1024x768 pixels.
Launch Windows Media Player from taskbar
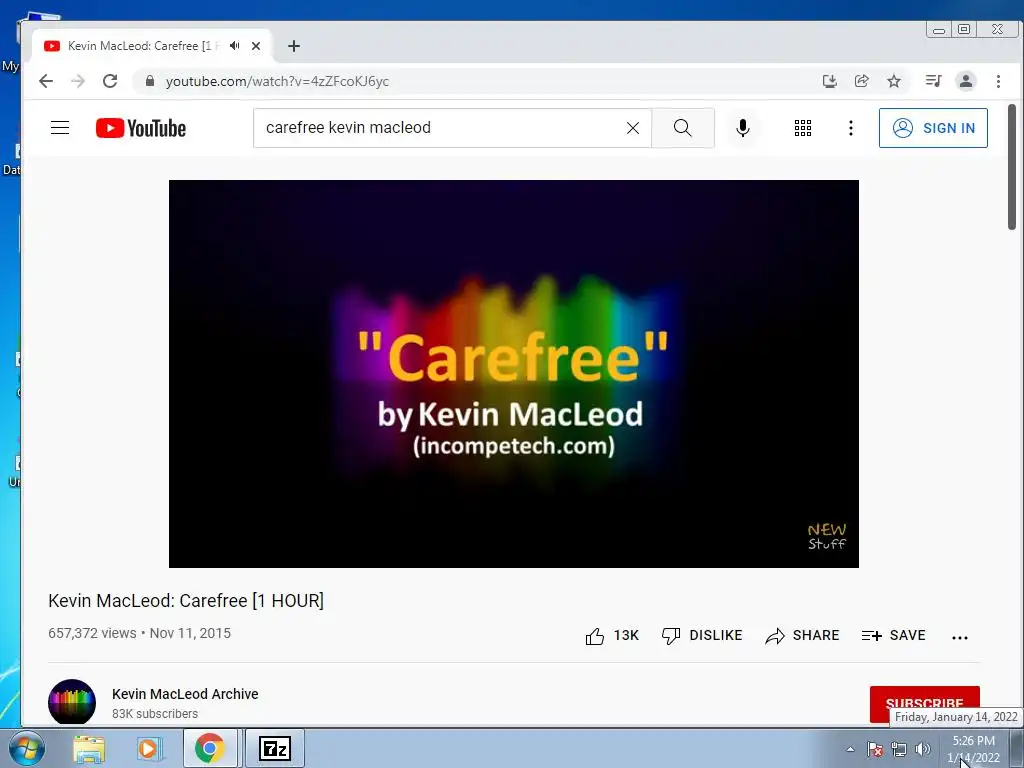click(x=149, y=748)
